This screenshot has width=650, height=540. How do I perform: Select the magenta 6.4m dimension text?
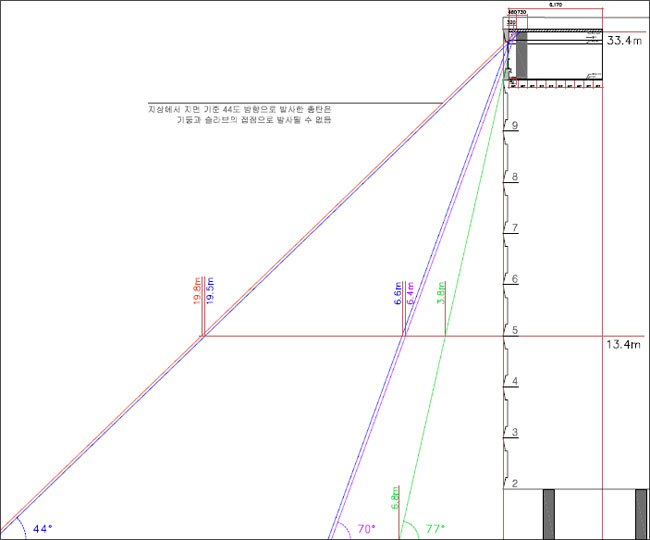pos(411,294)
